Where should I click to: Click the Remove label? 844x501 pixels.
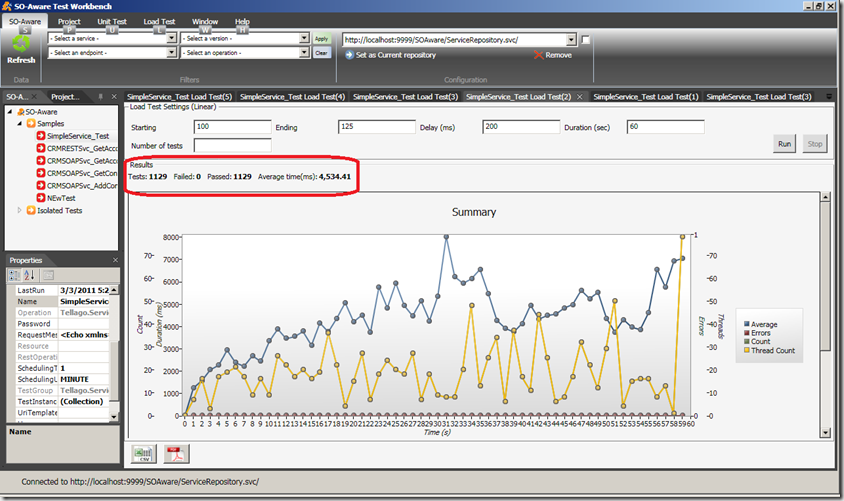558,55
